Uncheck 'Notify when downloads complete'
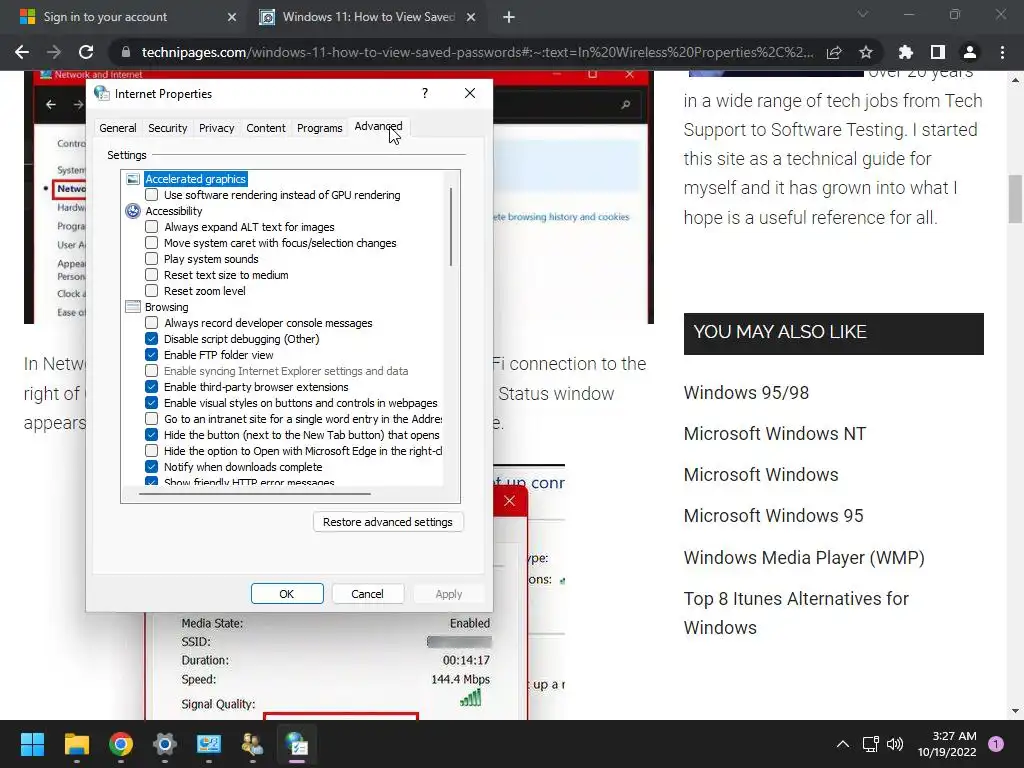 pos(152,467)
